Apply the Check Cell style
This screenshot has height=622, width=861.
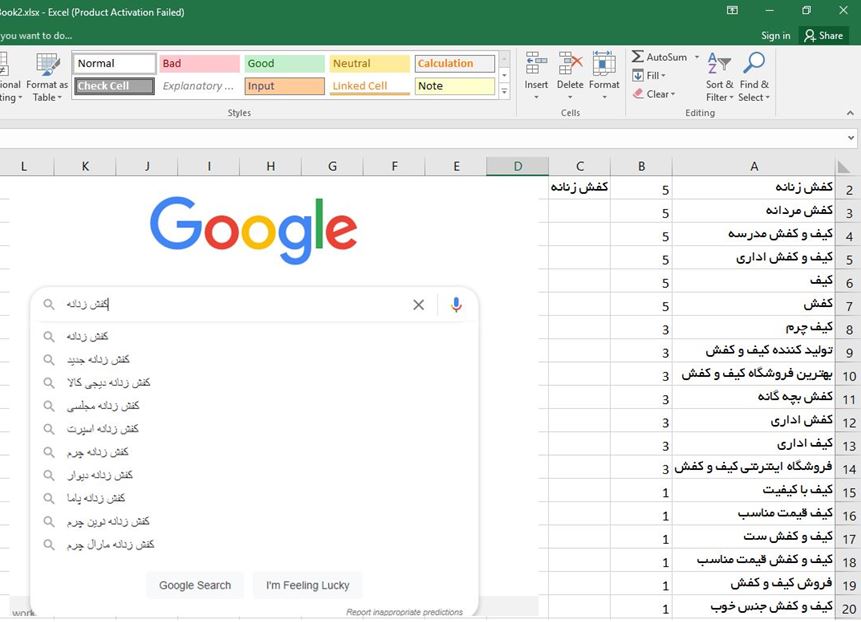(x=114, y=86)
